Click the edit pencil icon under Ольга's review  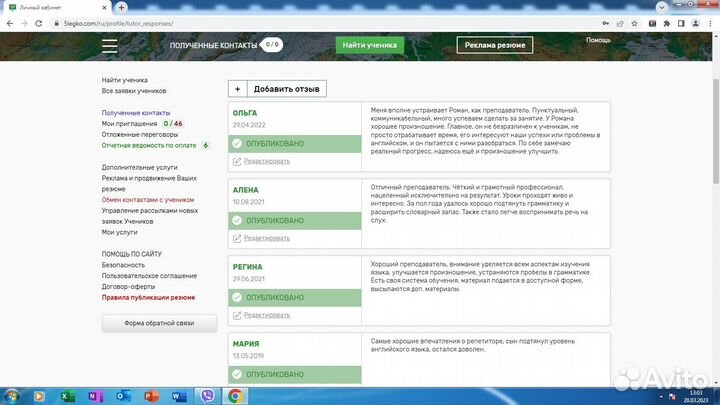[237, 160]
